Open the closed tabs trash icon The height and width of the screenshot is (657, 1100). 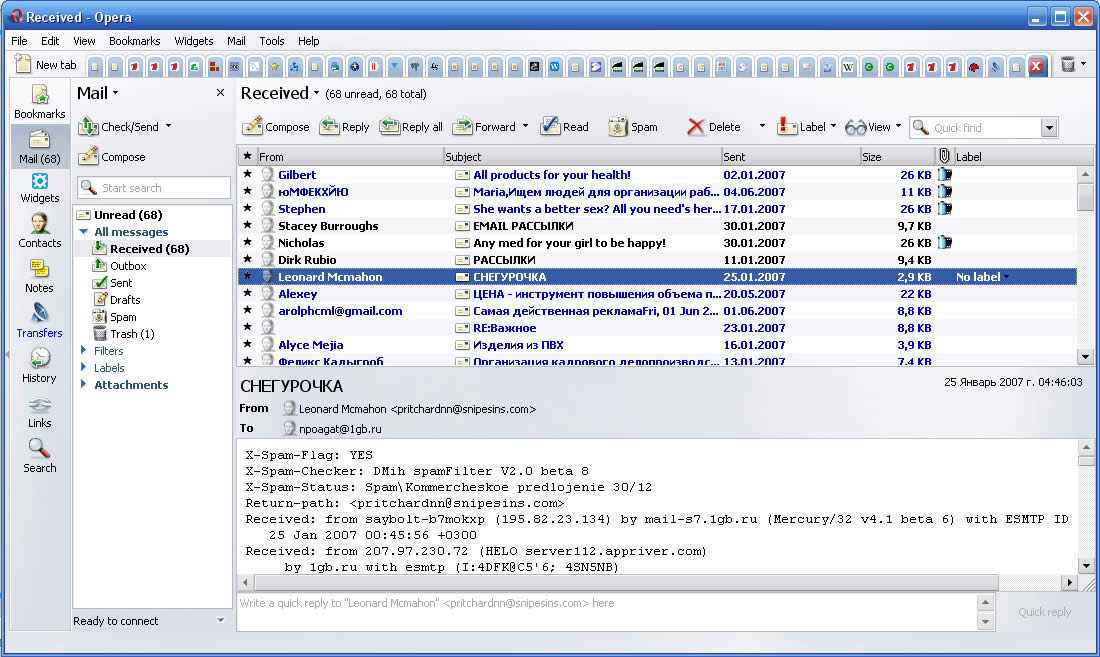click(1068, 65)
